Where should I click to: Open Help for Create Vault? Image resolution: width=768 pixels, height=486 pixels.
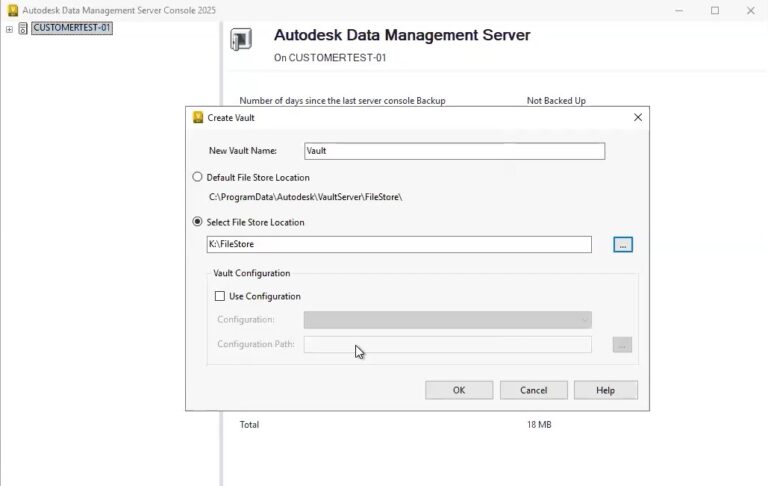[x=605, y=390]
